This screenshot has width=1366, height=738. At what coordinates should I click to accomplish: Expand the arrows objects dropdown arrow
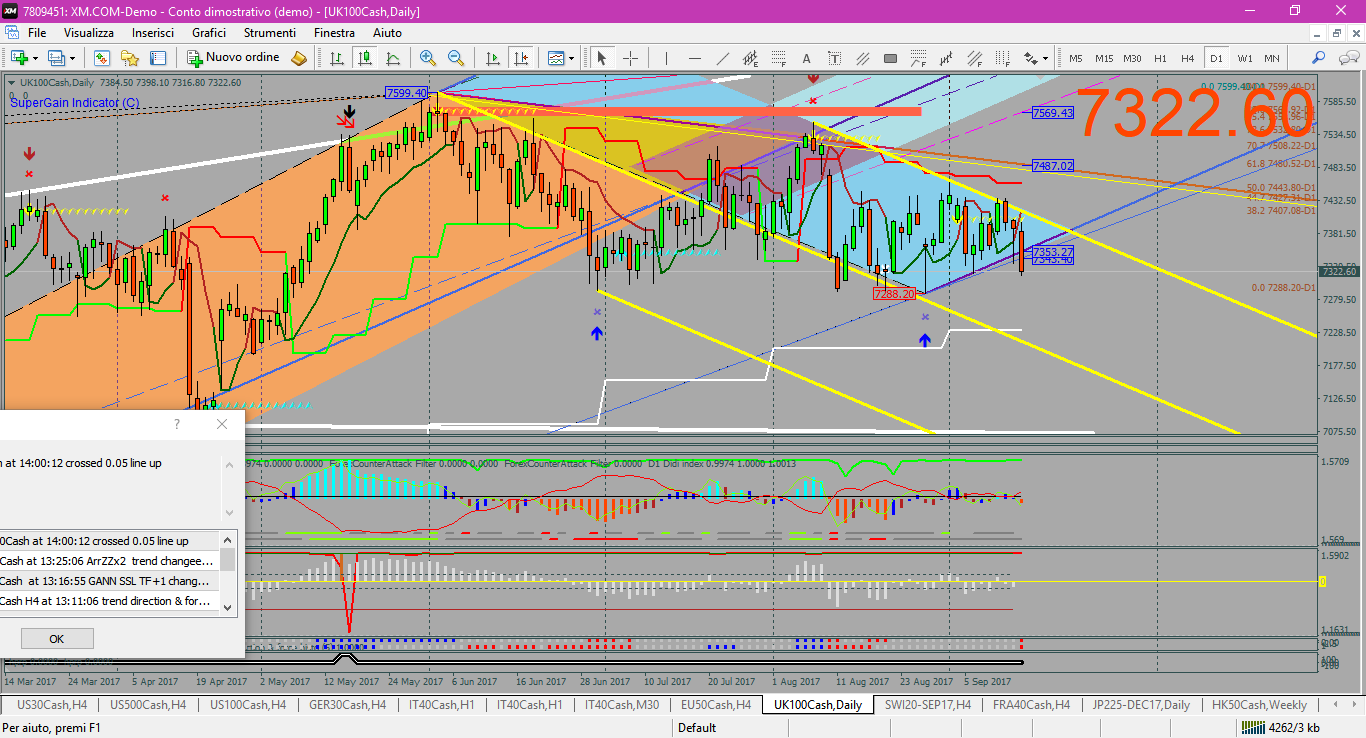pyautogui.click(x=1047, y=58)
